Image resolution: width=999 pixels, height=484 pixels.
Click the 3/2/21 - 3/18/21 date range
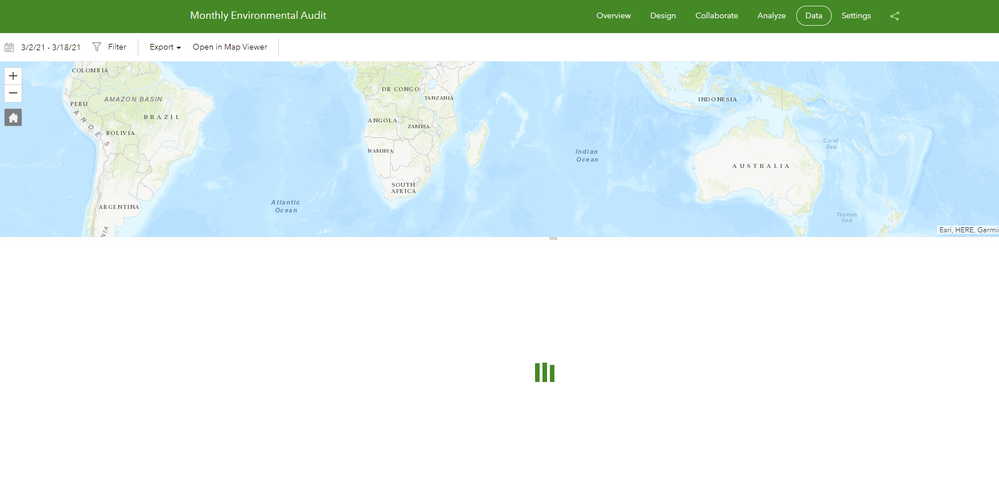click(51, 48)
